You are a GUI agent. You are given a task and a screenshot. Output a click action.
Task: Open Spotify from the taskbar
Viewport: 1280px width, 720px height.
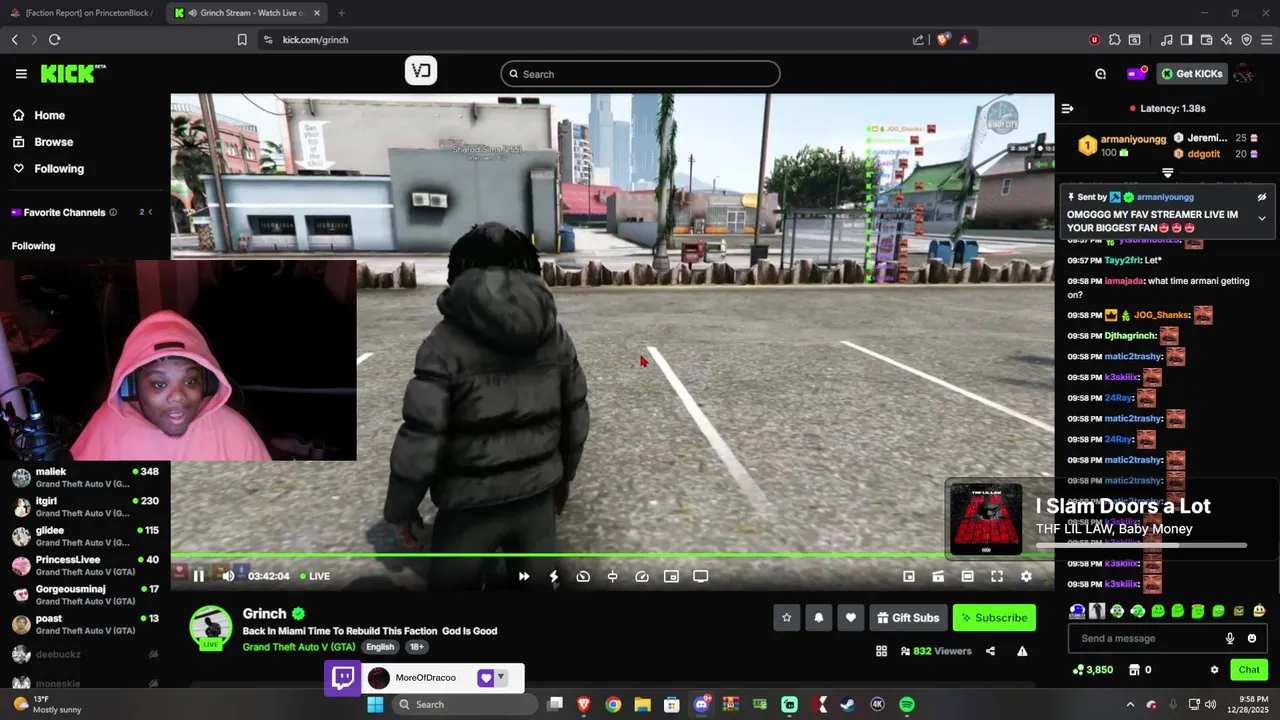[907, 705]
